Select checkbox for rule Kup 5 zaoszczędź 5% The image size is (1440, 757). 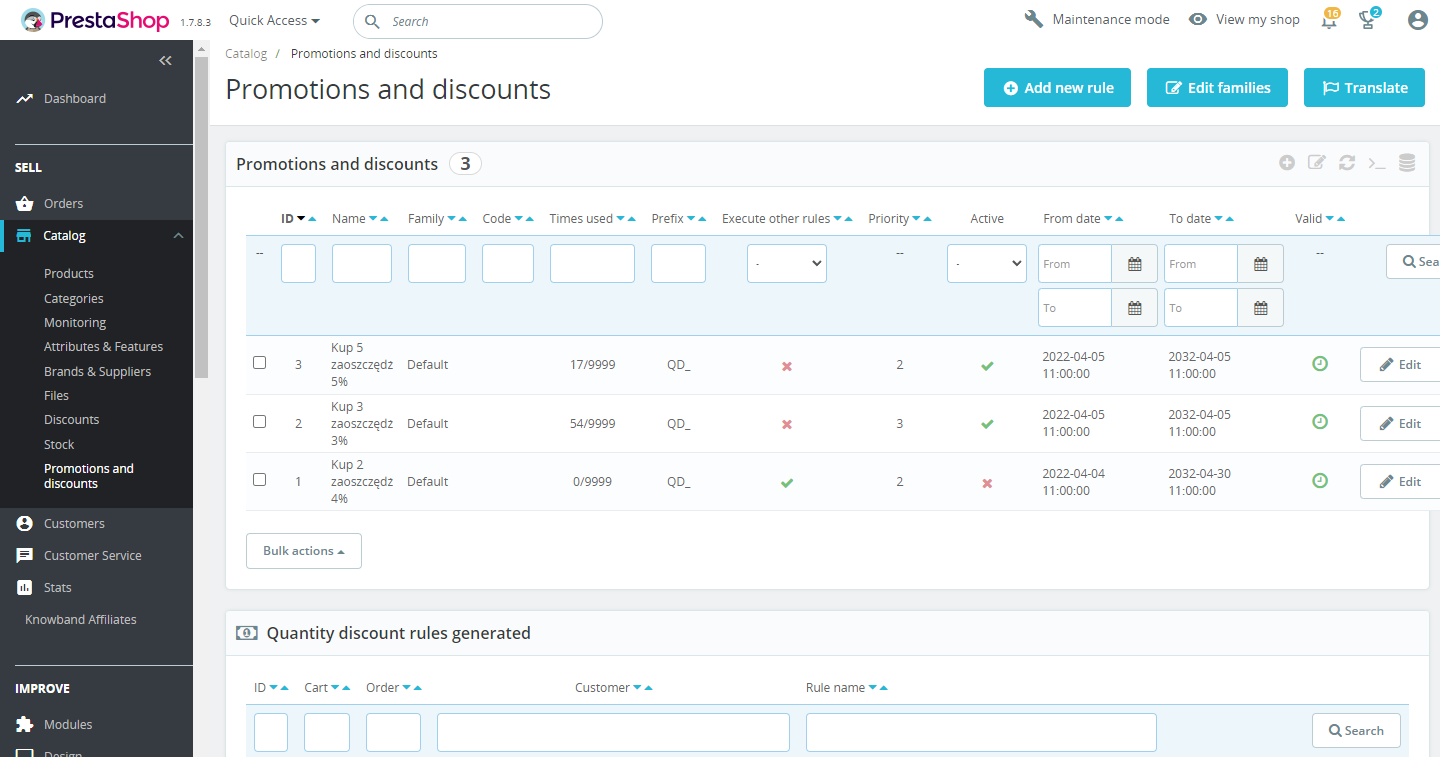[x=260, y=363]
